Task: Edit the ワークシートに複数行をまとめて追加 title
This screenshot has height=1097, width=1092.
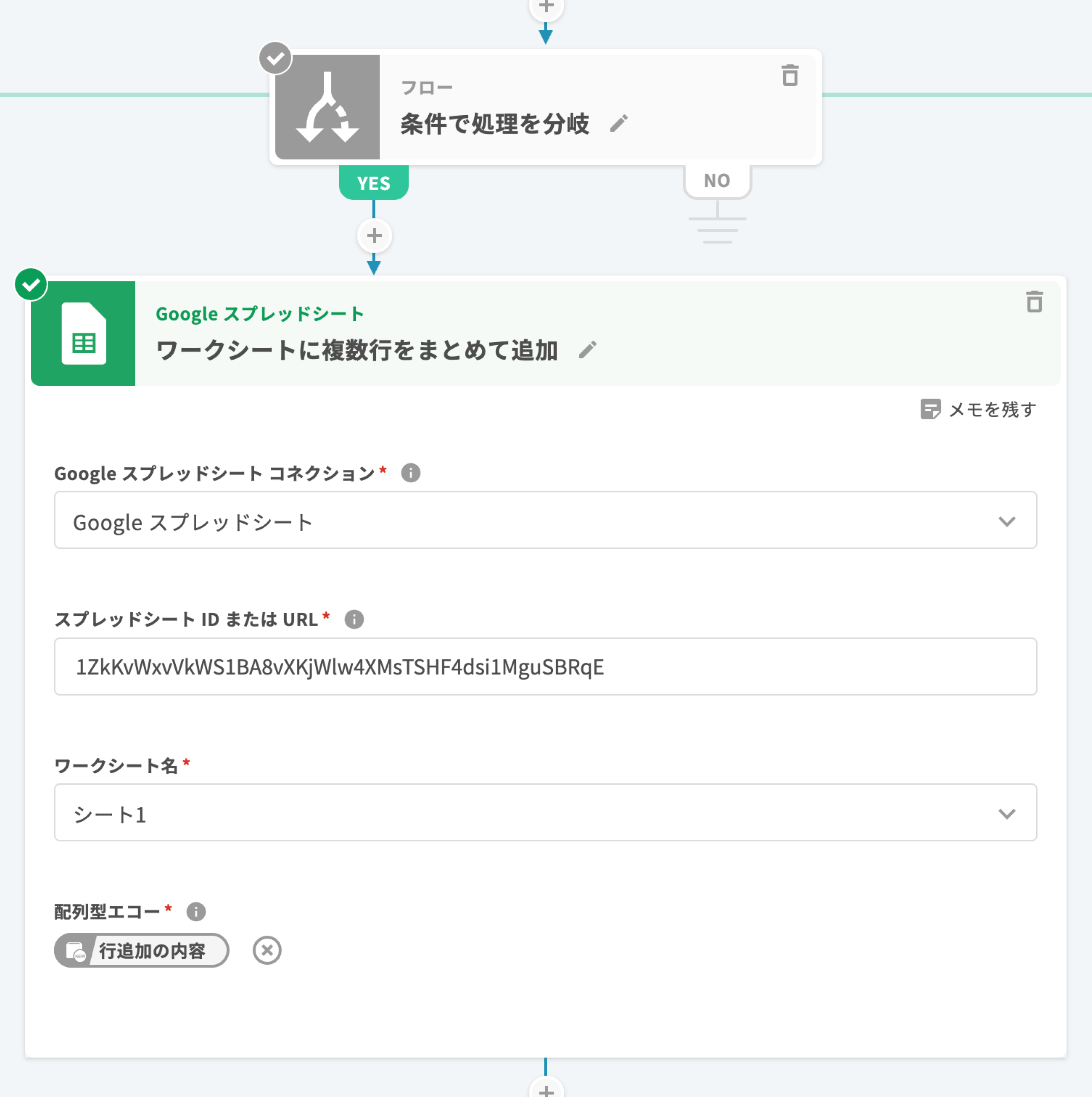Action: point(587,350)
